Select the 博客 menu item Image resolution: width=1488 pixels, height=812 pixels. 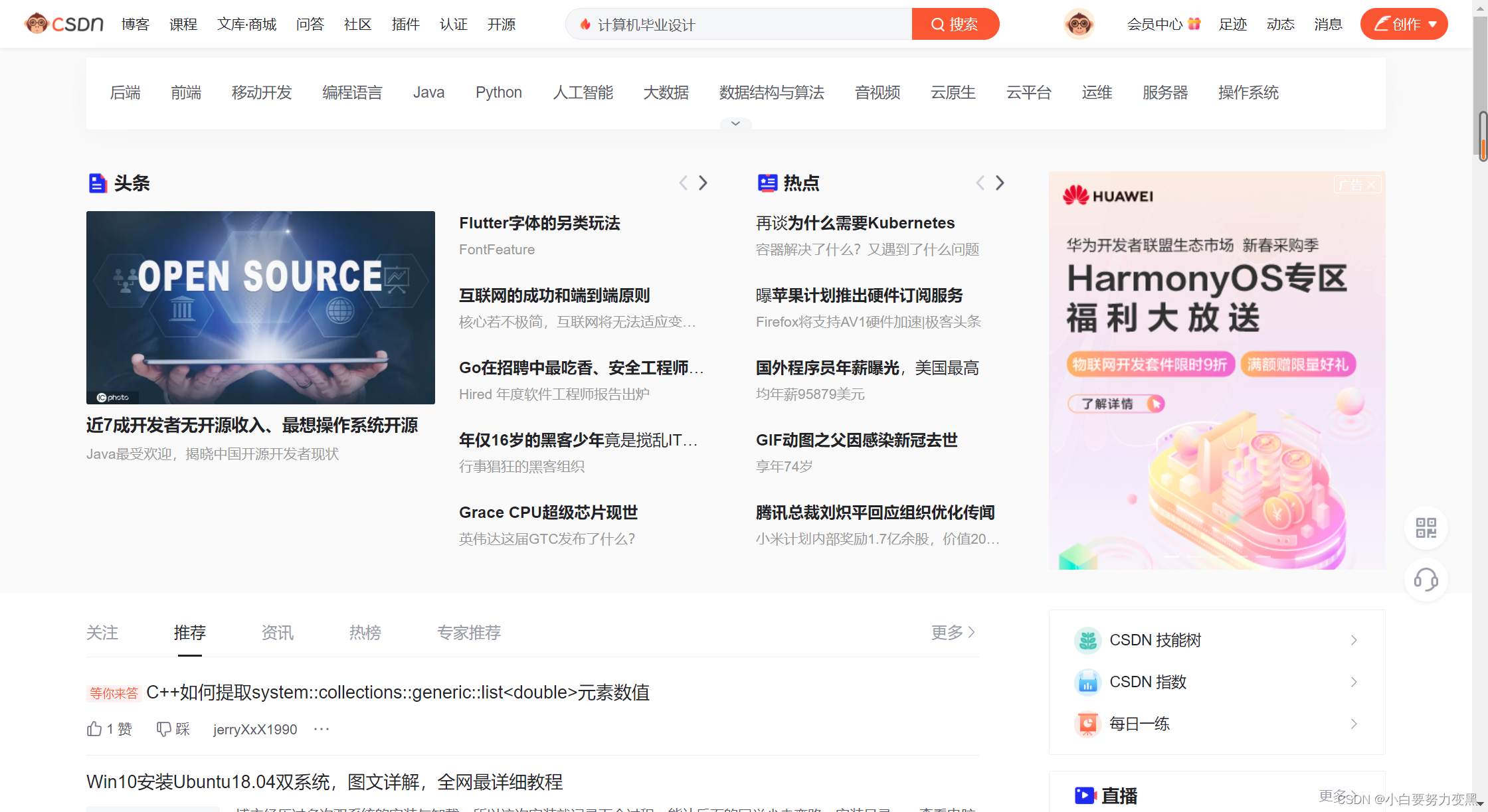pos(136,25)
